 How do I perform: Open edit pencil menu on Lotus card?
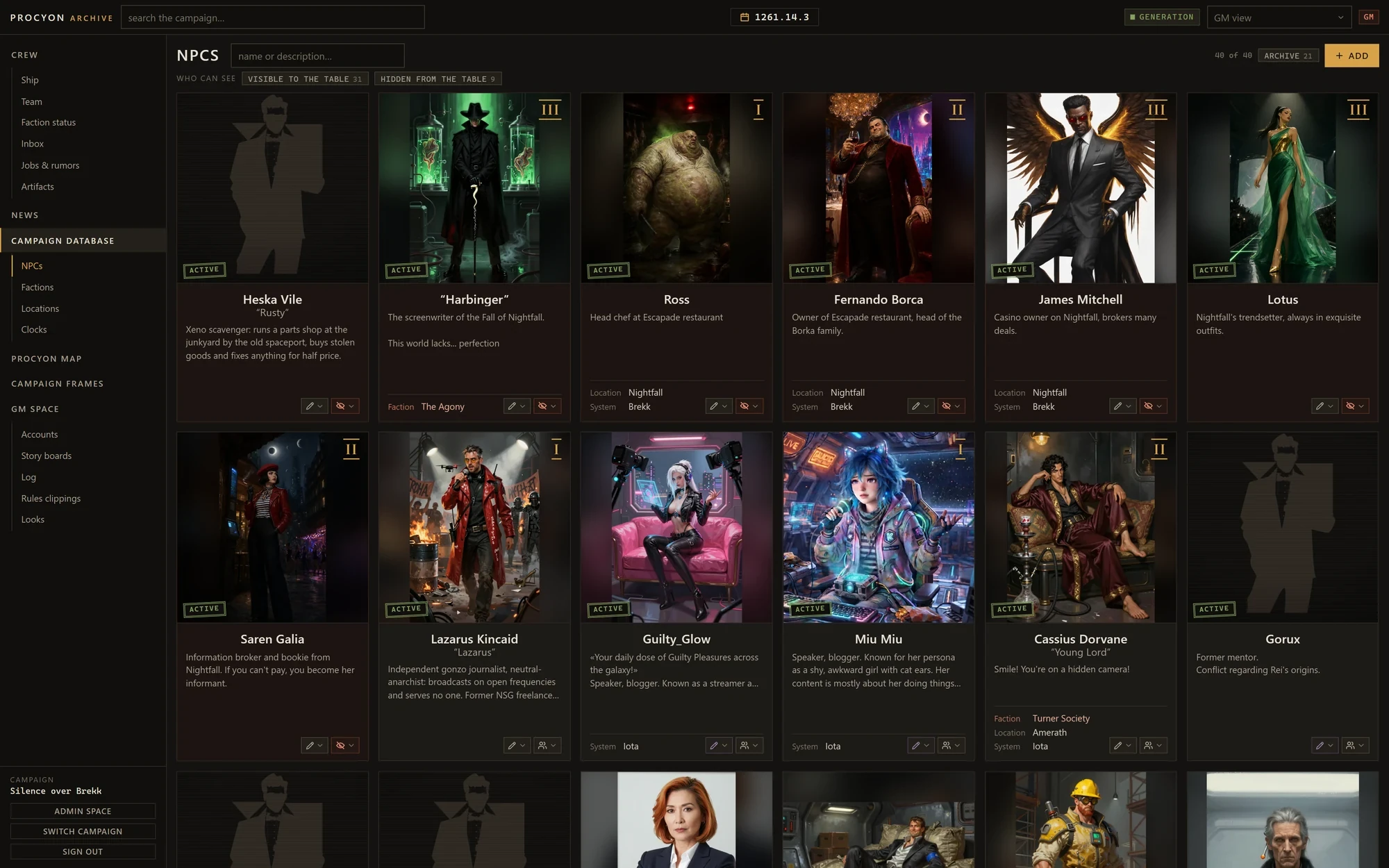point(1324,406)
